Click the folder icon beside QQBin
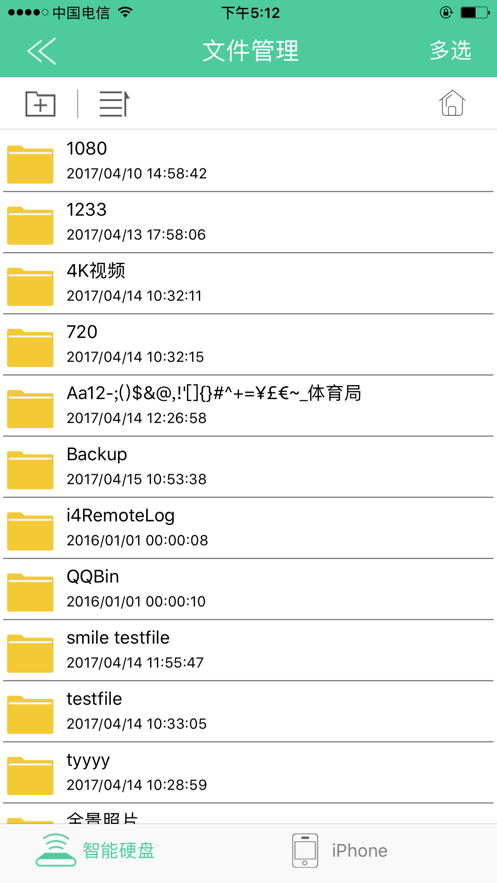This screenshot has height=883, width=497. (30, 592)
